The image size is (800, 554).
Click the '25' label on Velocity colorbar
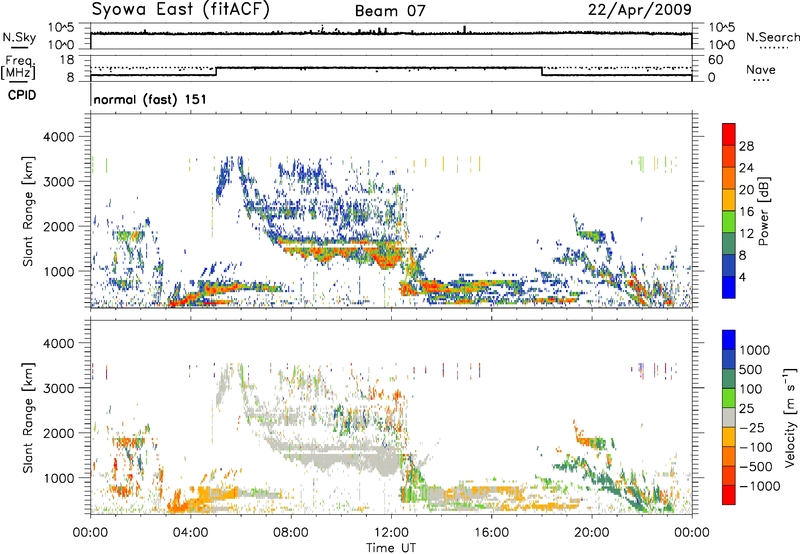point(746,409)
